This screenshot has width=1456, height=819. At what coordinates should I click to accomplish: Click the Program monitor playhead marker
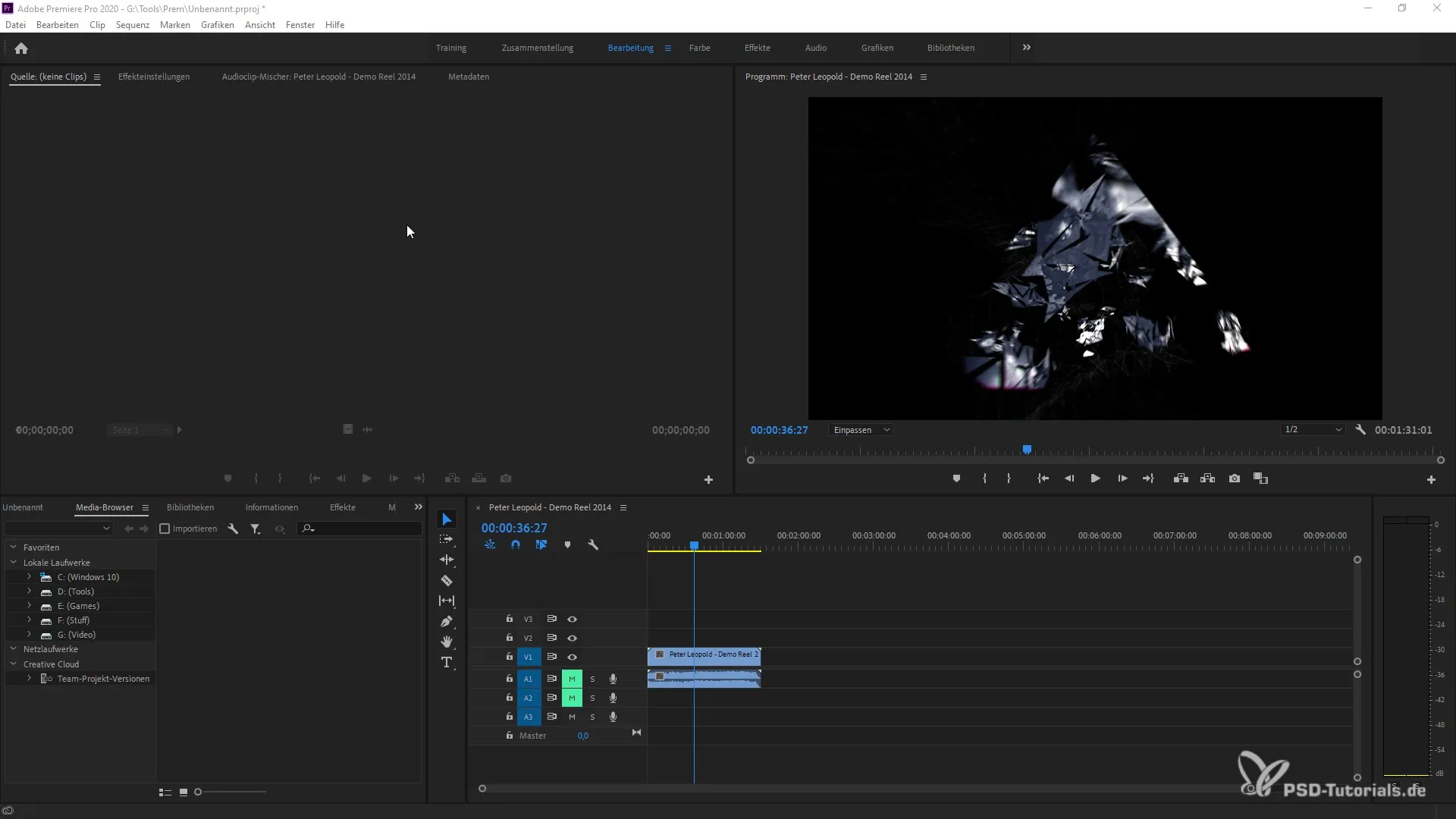click(1027, 450)
